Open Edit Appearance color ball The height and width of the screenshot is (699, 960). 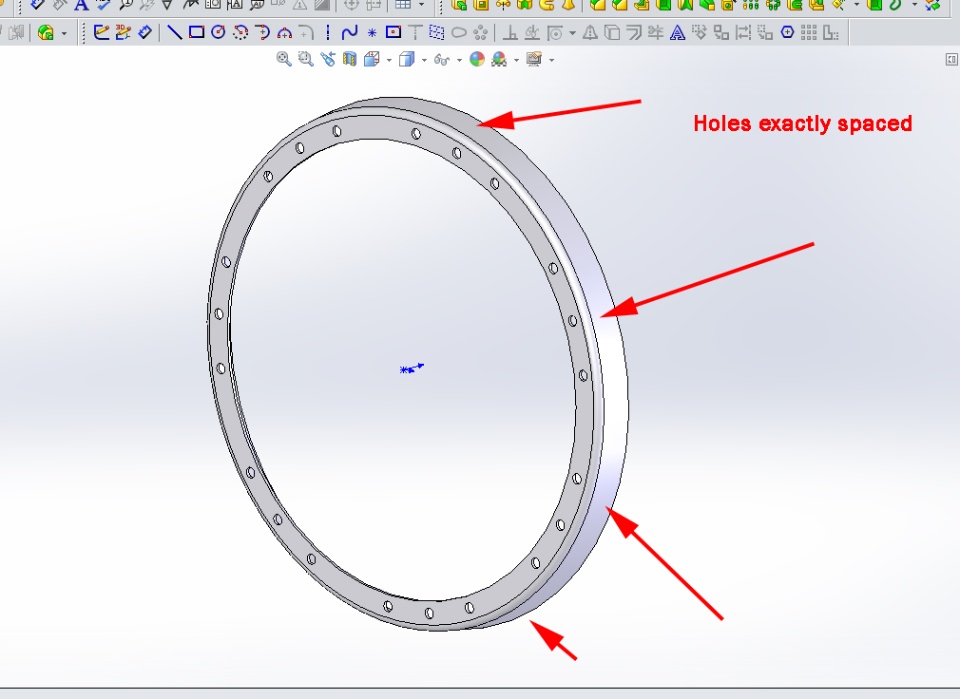pyautogui.click(x=477, y=59)
